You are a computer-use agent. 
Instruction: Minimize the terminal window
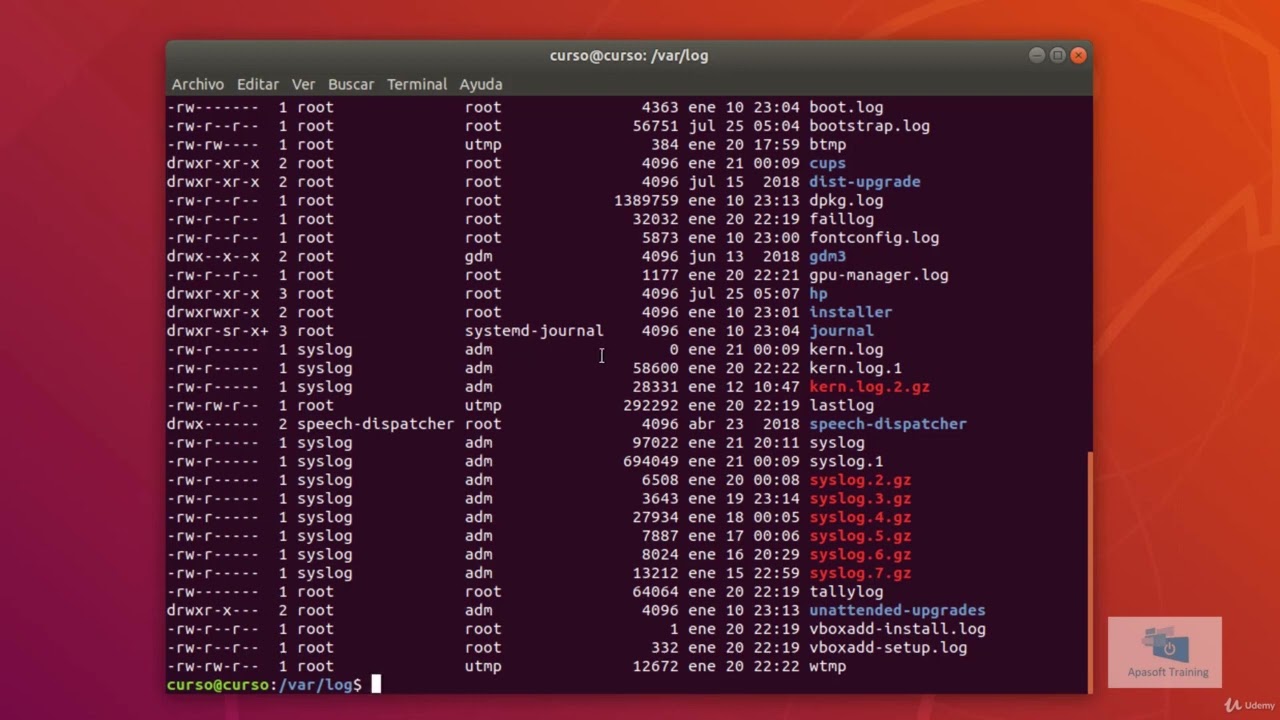pos(1036,55)
